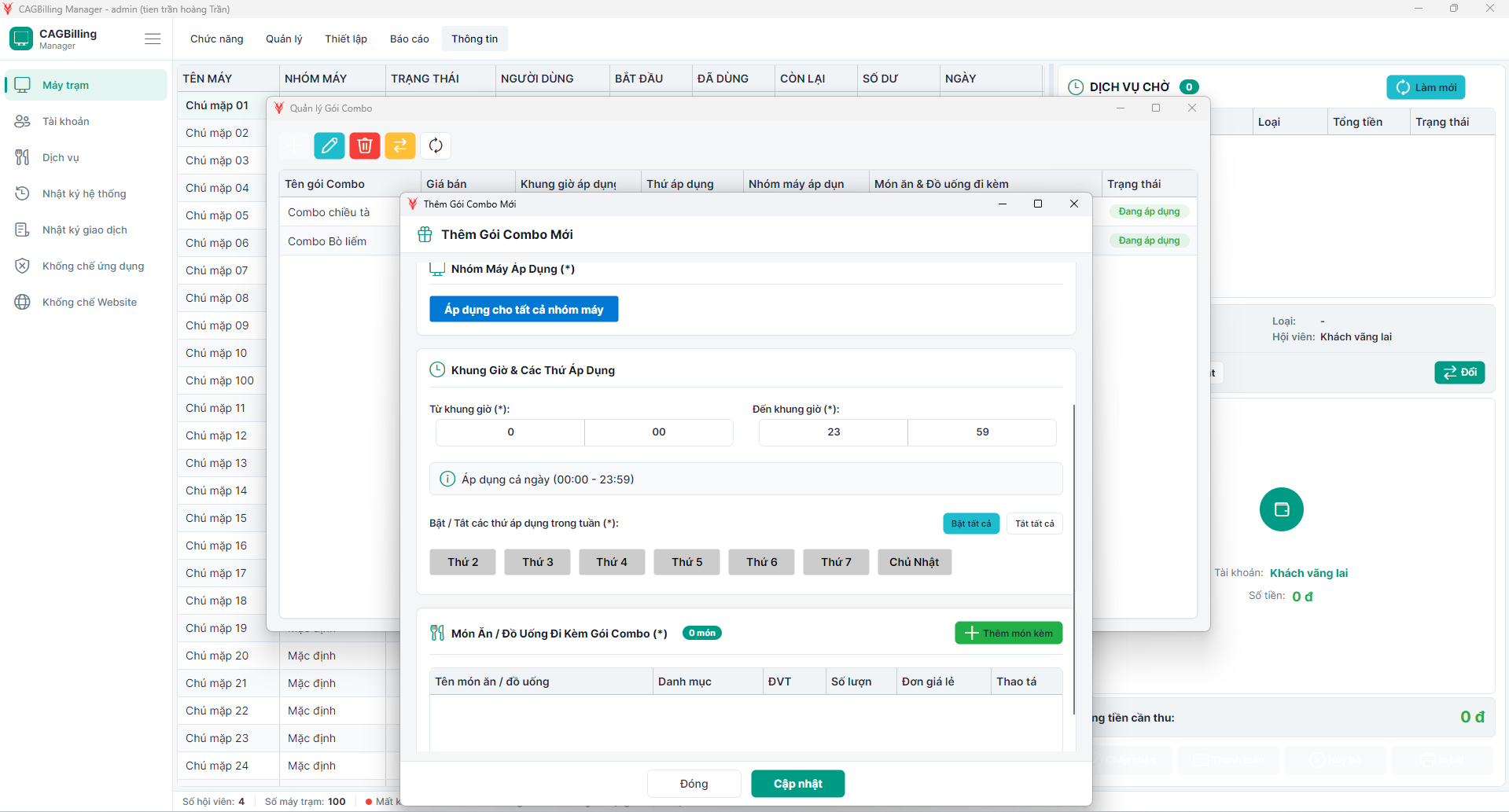Toggle the Chủ Nhật weekday button
The image size is (1509, 812).
coord(915,562)
